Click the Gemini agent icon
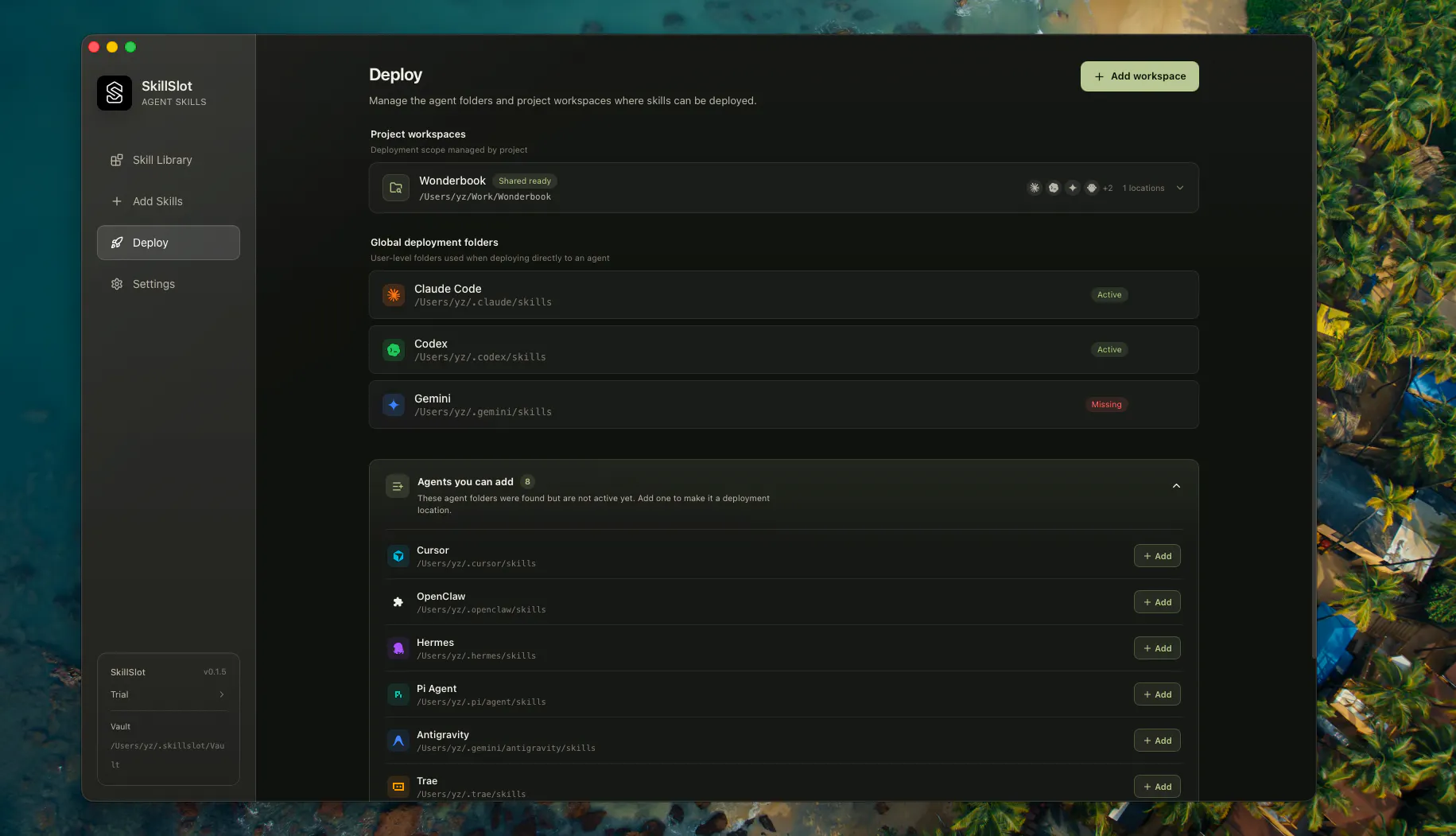The width and height of the screenshot is (1456, 836). click(394, 405)
